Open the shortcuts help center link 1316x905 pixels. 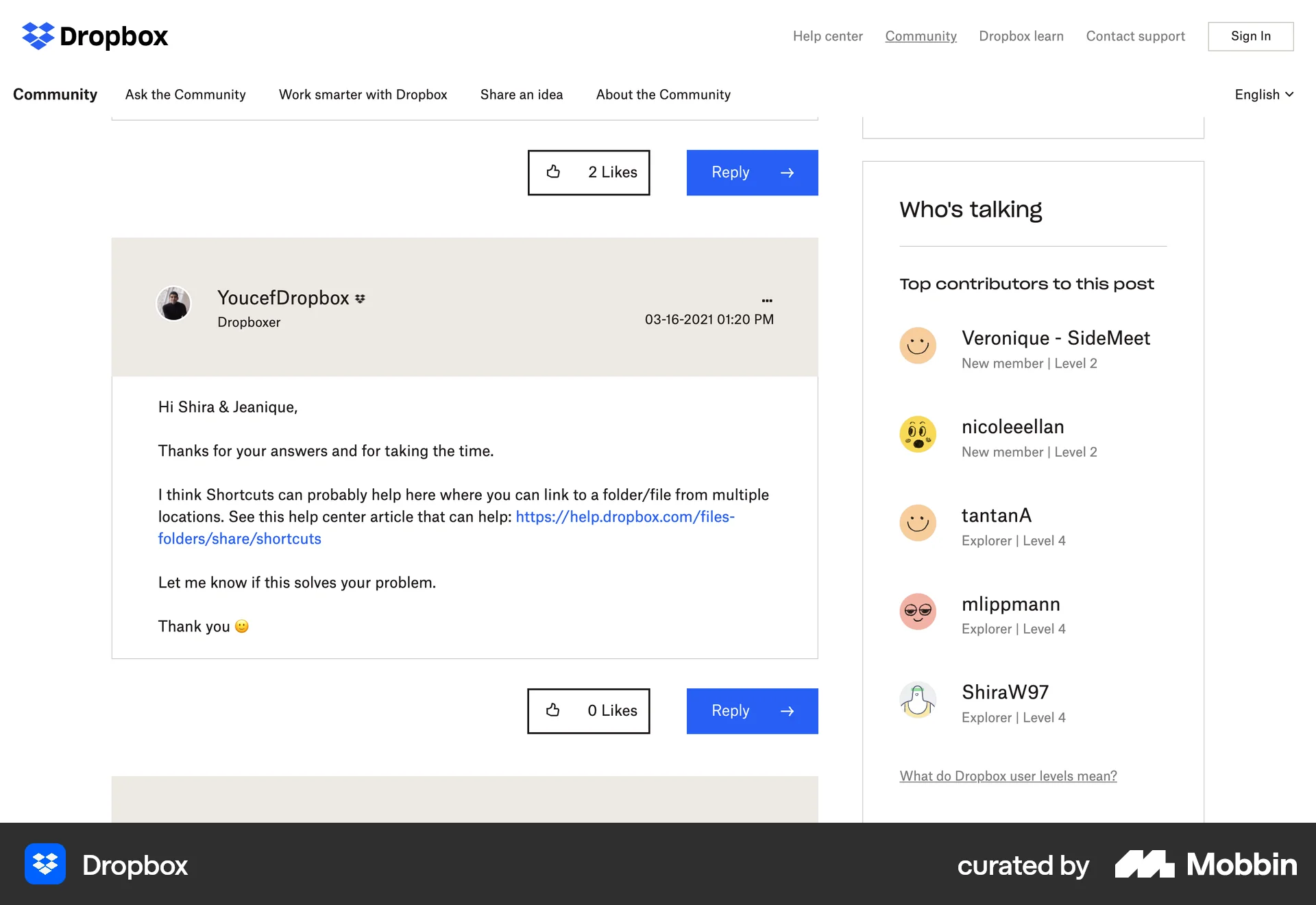pyautogui.click(x=624, y=516)
